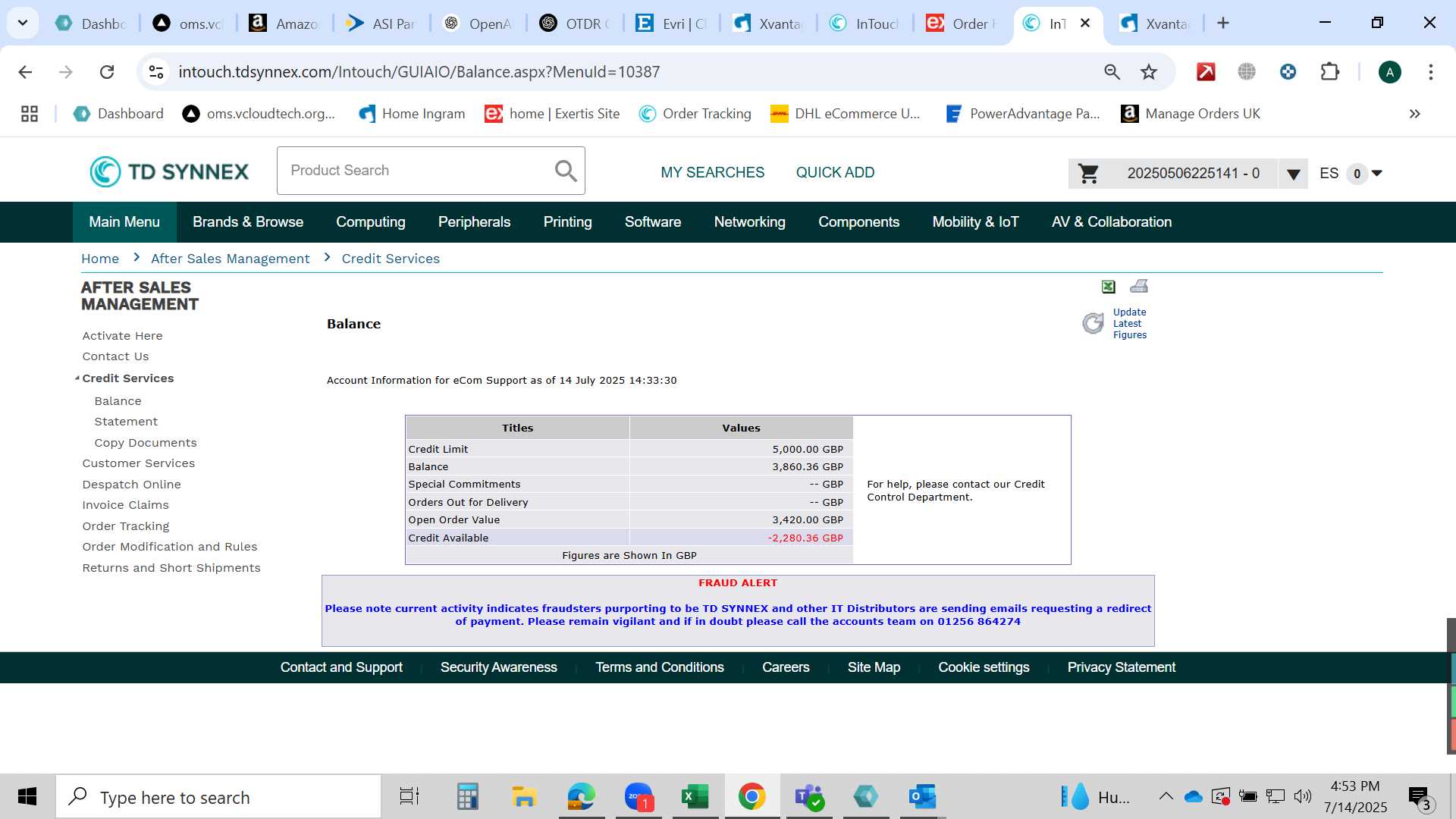Open Chrome extensions puzzle icon
The image size is (1456, 819).
pos(1329,72)
